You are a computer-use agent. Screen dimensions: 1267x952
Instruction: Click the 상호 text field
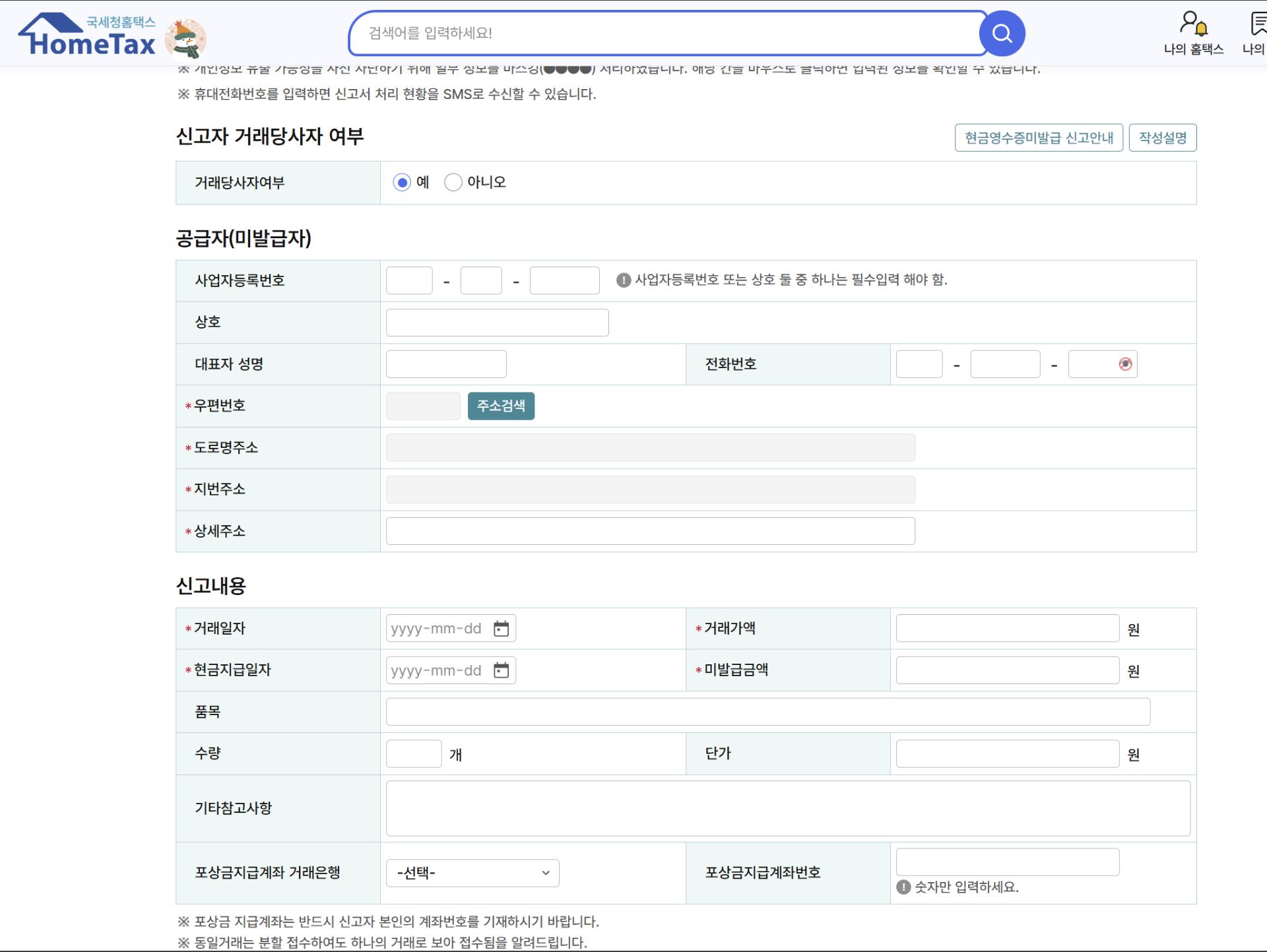click(x=497, y=323)
